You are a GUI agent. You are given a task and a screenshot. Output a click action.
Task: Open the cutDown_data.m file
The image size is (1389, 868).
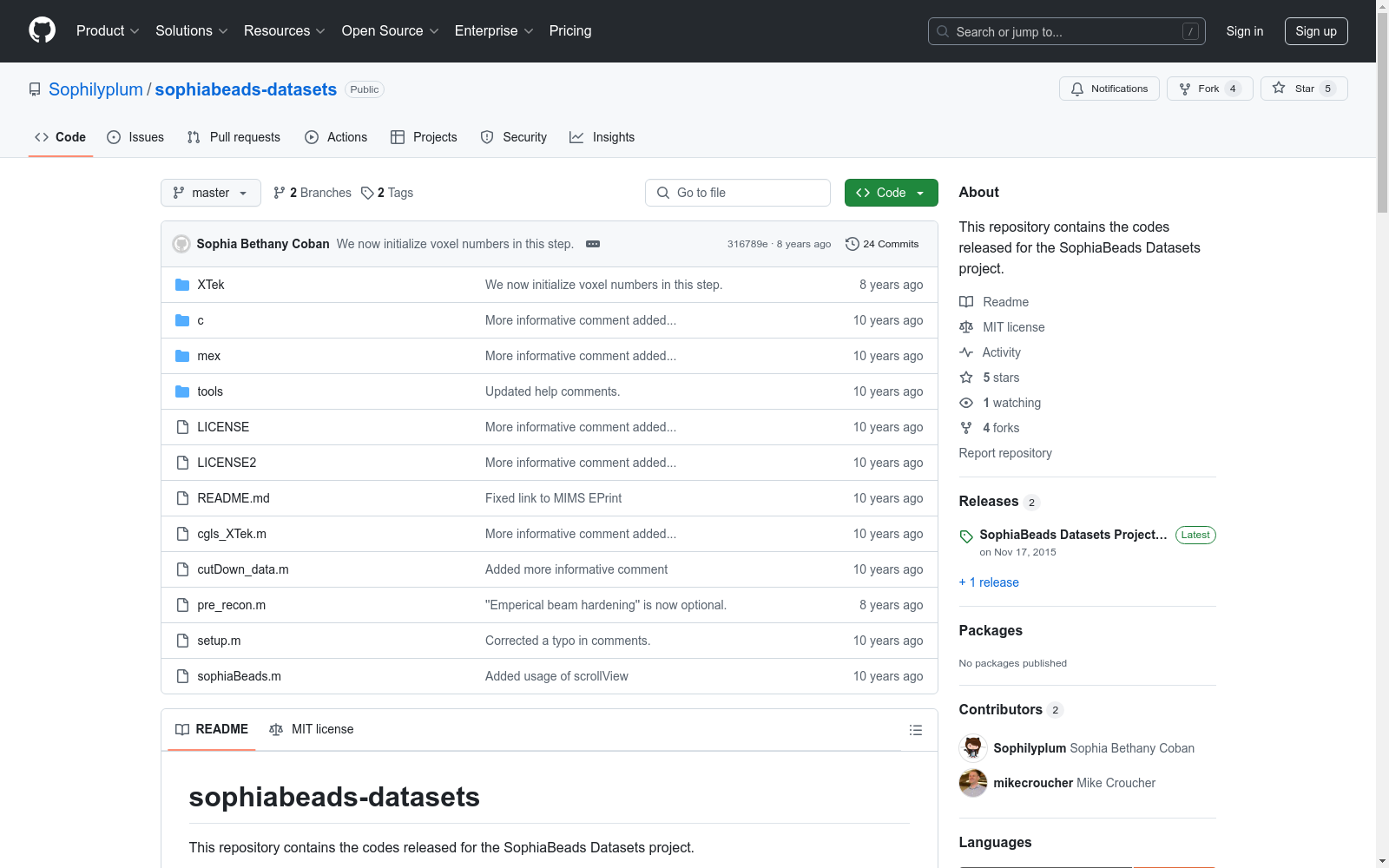pyautogui.click(x=243, y=569)
